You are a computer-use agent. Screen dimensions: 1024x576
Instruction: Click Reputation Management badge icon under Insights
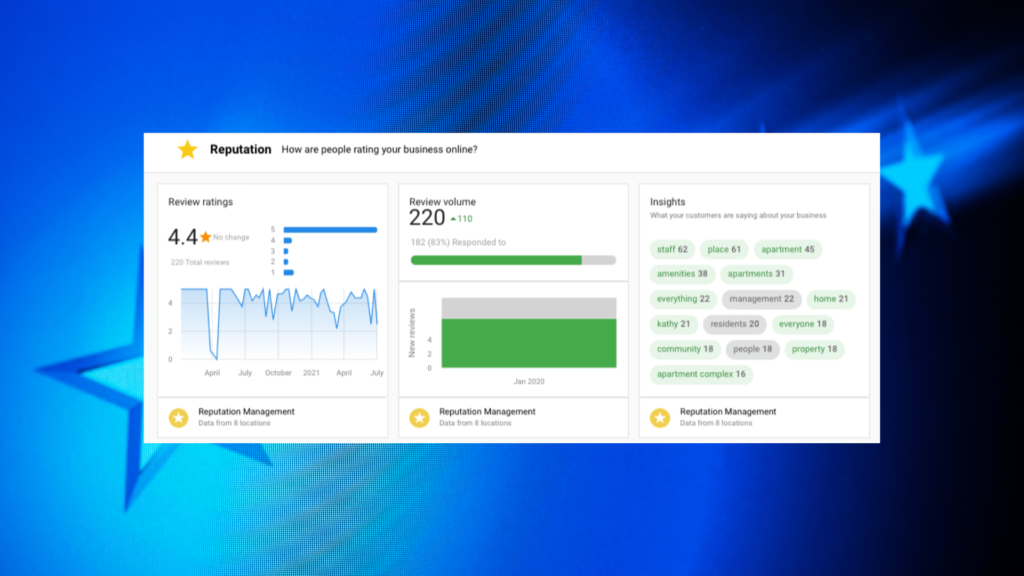(660, 418)
